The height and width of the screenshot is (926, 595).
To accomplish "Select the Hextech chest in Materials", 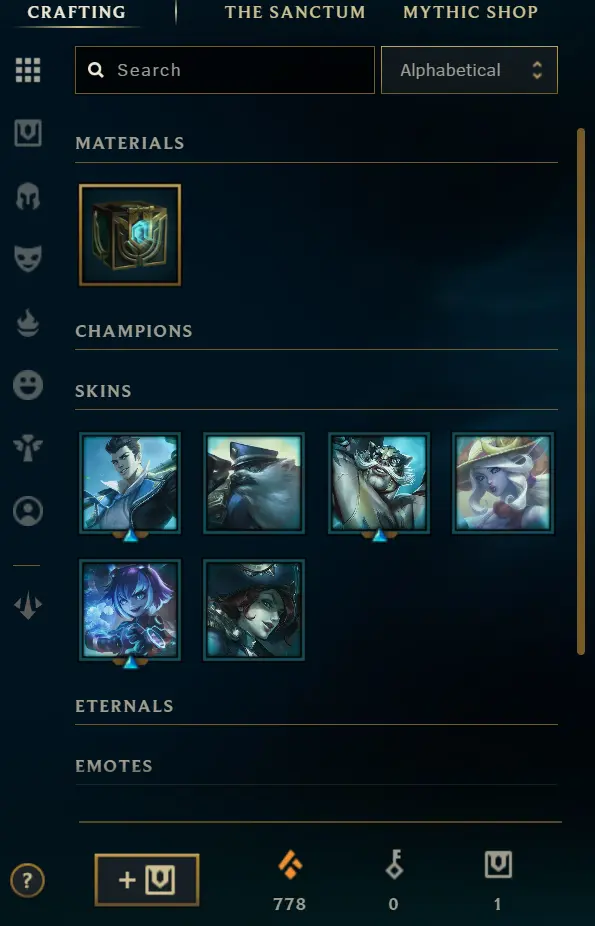I will [x=130, y=235].
